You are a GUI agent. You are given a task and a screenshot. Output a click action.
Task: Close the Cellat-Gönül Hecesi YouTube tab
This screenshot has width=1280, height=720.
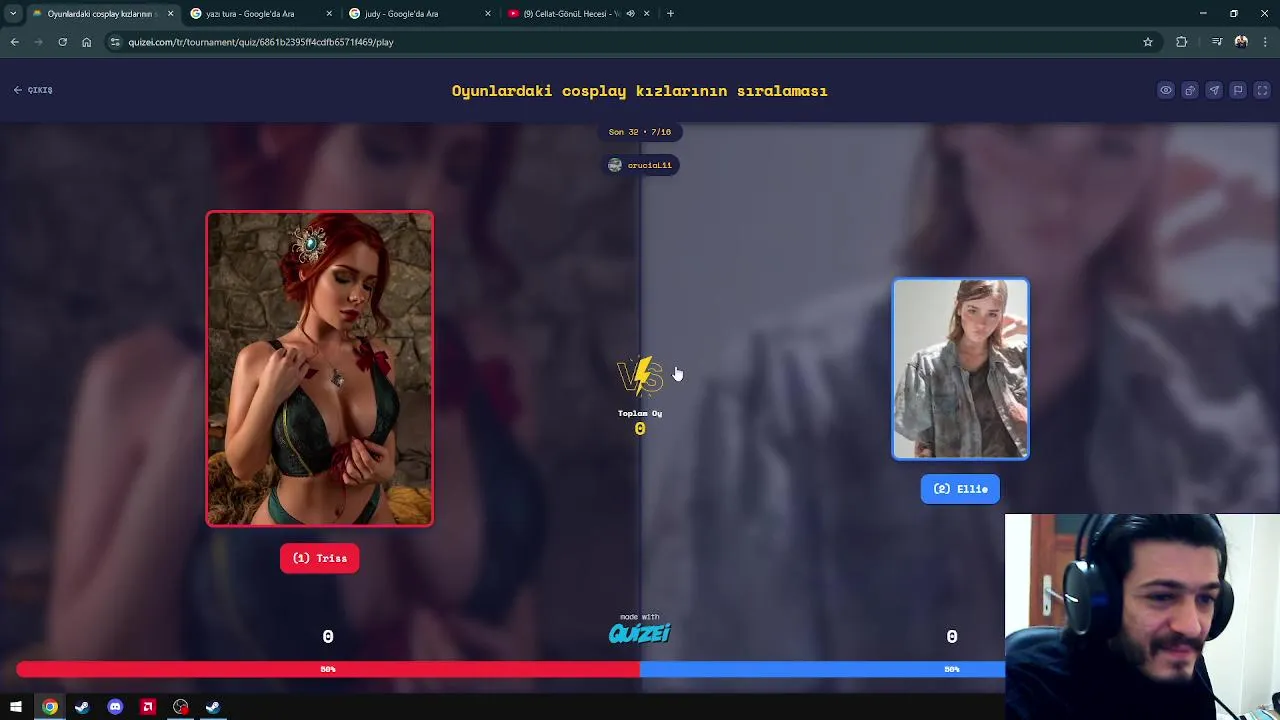(646, 14)
